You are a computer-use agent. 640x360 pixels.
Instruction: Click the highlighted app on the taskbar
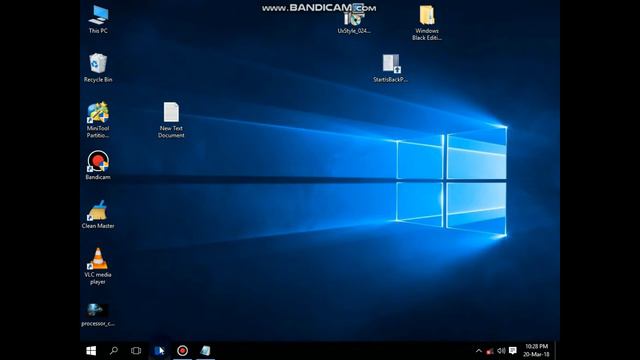click(159, 351)
